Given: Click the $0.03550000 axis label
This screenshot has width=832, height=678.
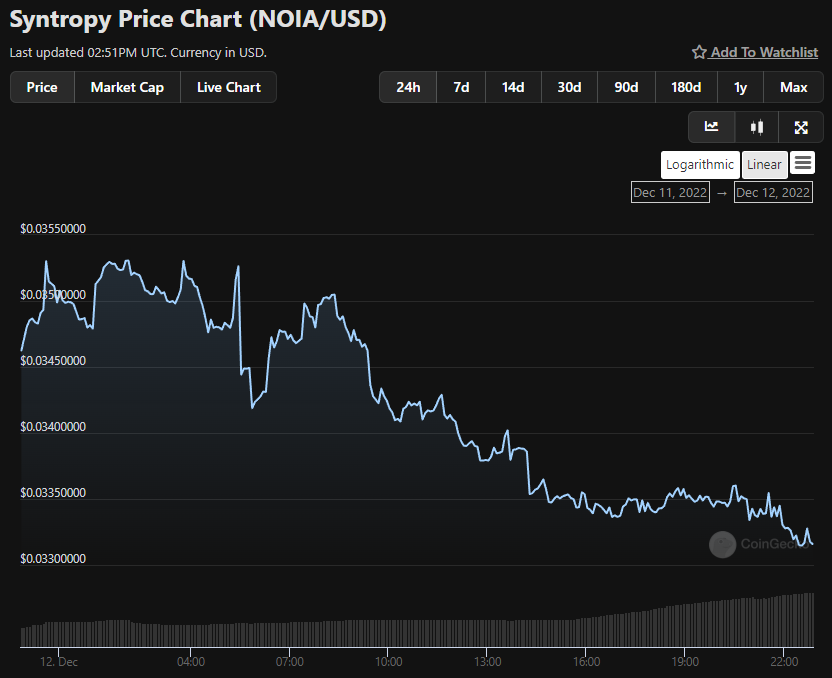Looking at the screenshot, I should click(53, 229).
